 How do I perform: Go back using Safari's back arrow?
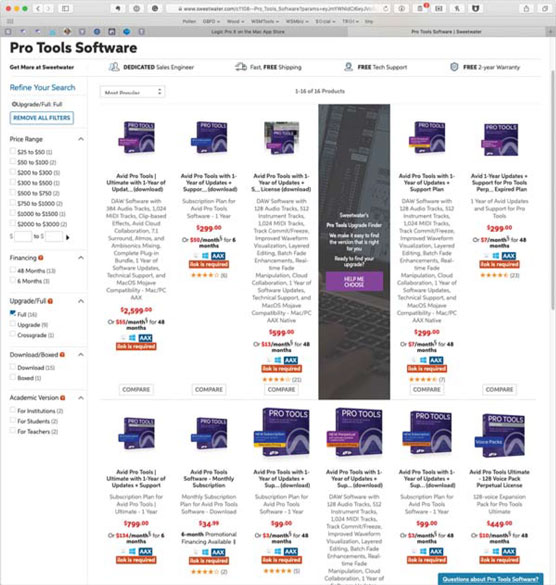click(x=38, y=8)
